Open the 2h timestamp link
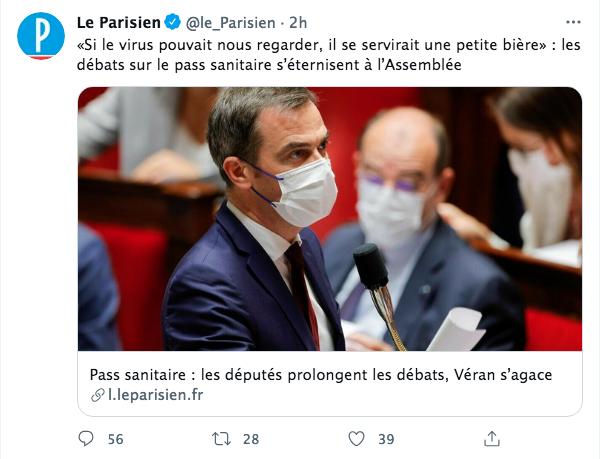This screenshot has height=459, width=600. [x=298, y=23]
